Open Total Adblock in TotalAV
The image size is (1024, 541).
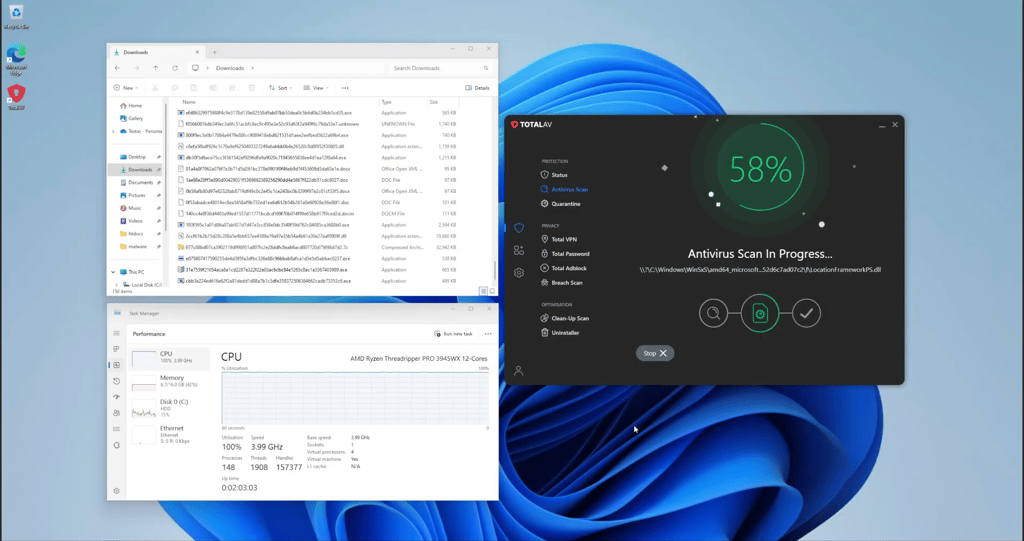[x=564, y=268]
